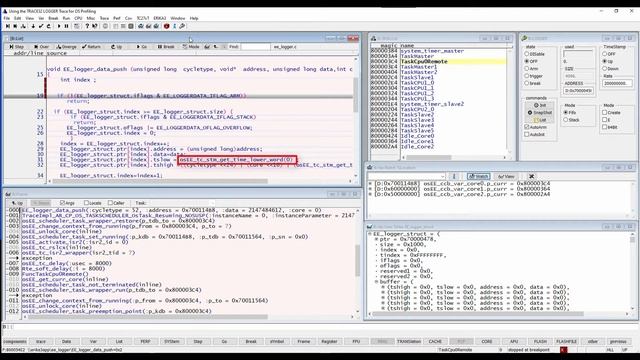Expand the osEE_ccb_var_core0.p_curr entry

click(x=370, y=184)
